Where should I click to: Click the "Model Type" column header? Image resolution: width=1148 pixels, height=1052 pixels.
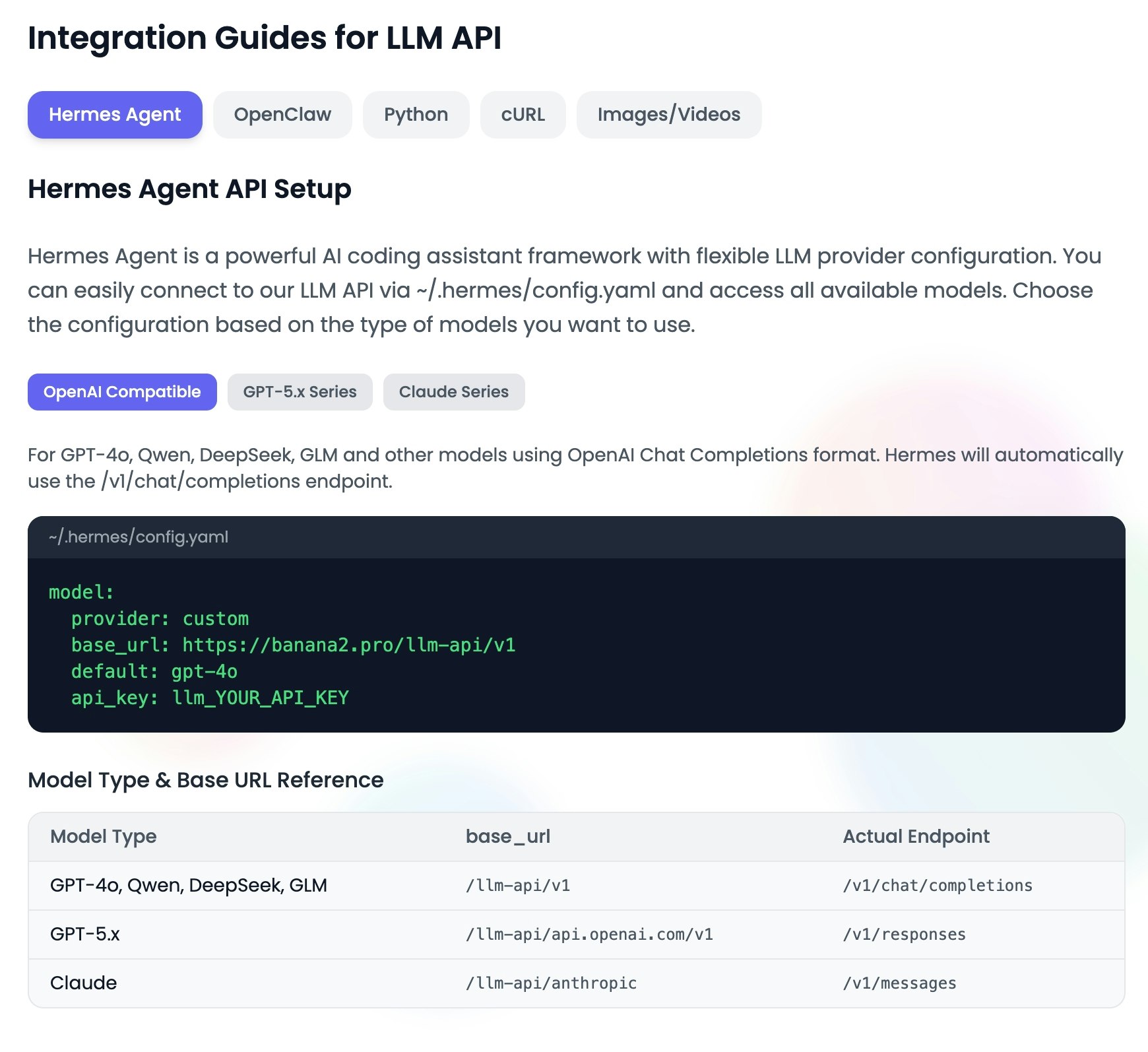click(104, 836)
